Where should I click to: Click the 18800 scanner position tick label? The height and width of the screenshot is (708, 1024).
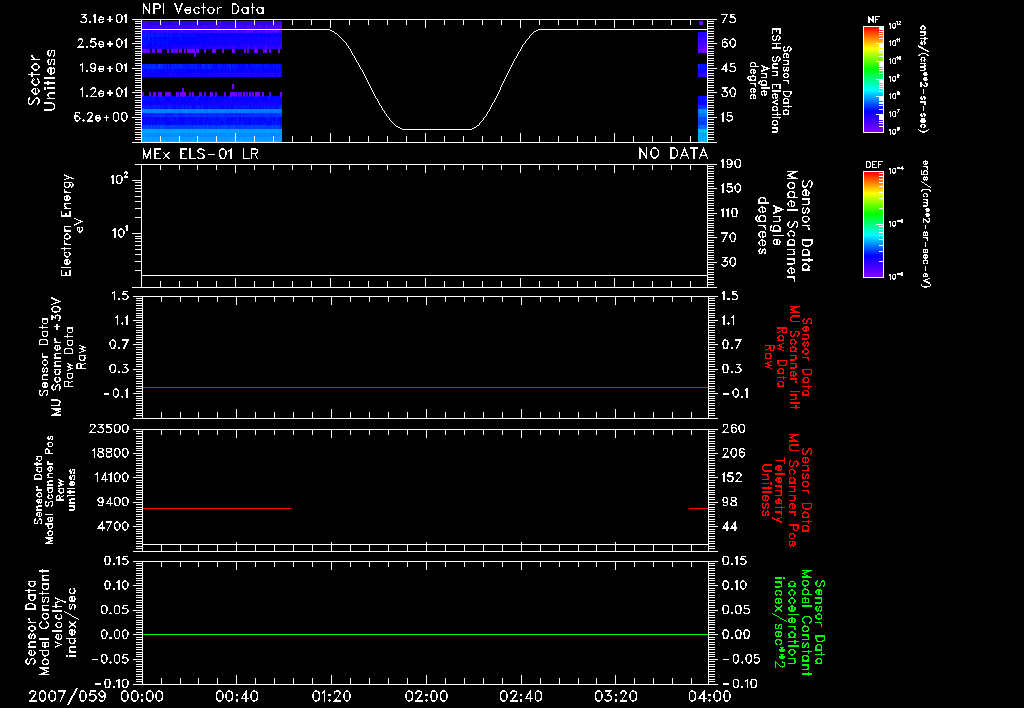(x=109, y=453)
